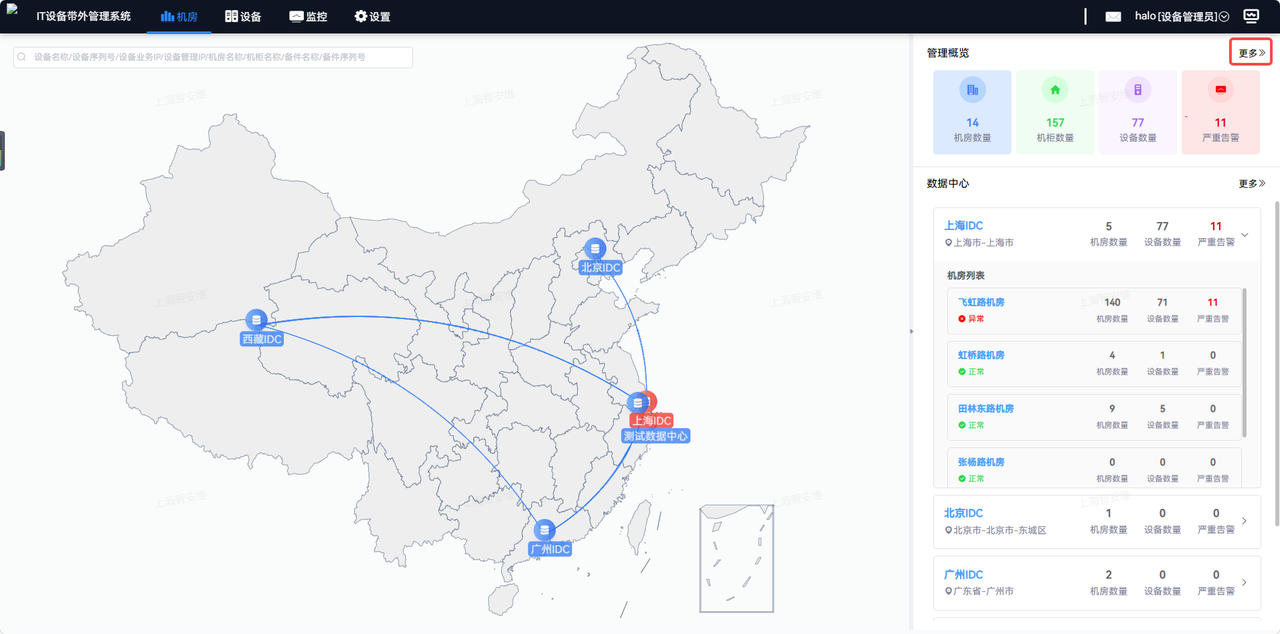Click the 广州IDC title in data center list
1280x634 pixels.
pyautogui.click(x=963, y=575)
